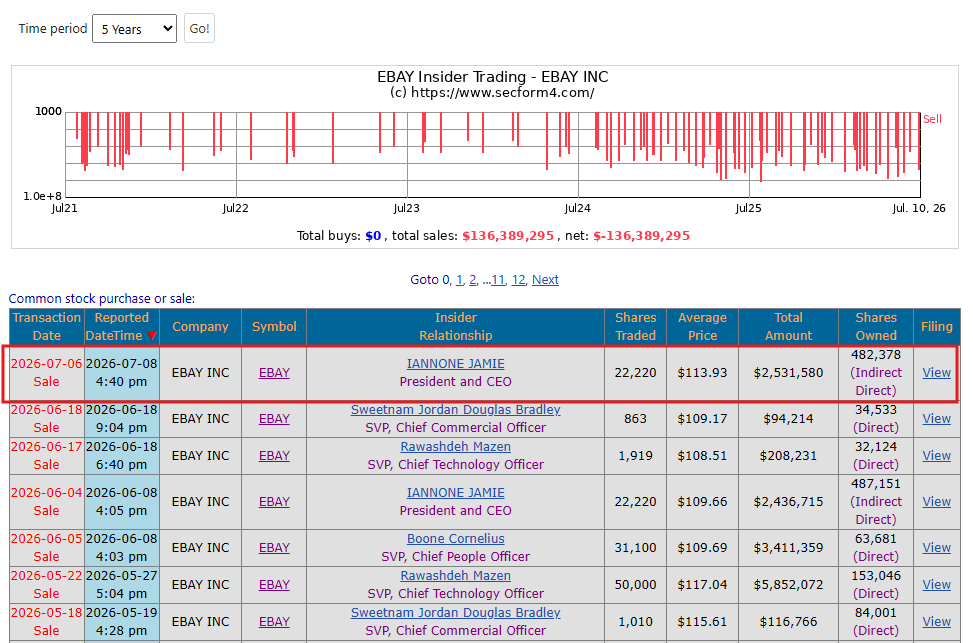Open EBAY symbol link in 2026-06-04 row
This screenshot has width=973, height=643.
[x=274, y=501]
